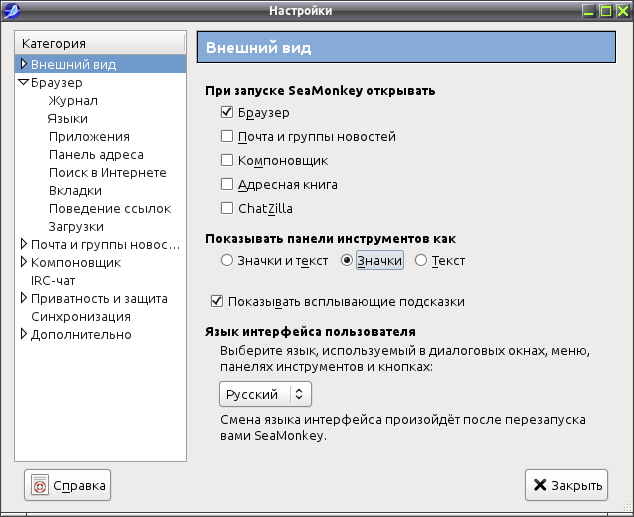This screenshot has height=517, width=634.
Task: Expand the Компоновщик tree arrow
Action: pyautogui.click(x=23, y=262)
